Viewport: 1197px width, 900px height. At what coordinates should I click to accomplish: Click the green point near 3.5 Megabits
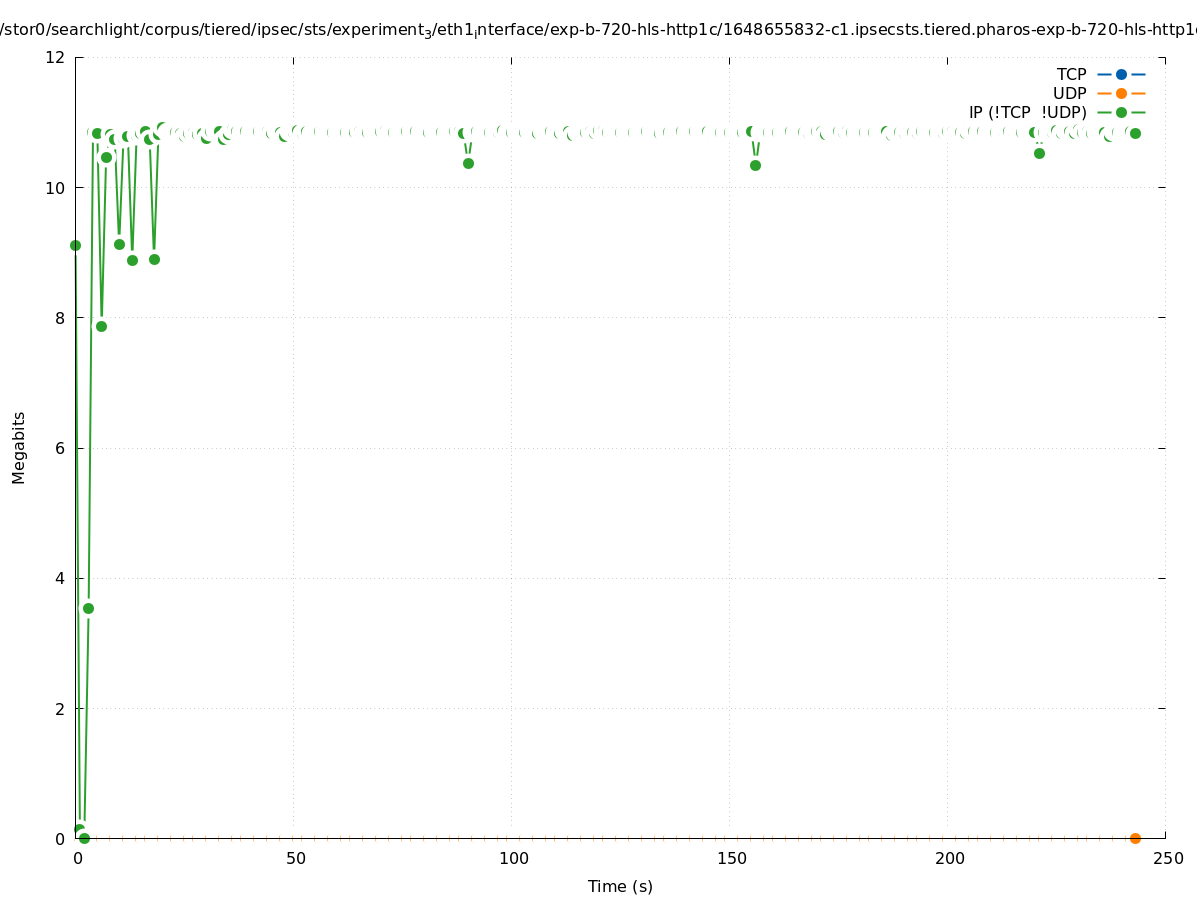[88, 608]
